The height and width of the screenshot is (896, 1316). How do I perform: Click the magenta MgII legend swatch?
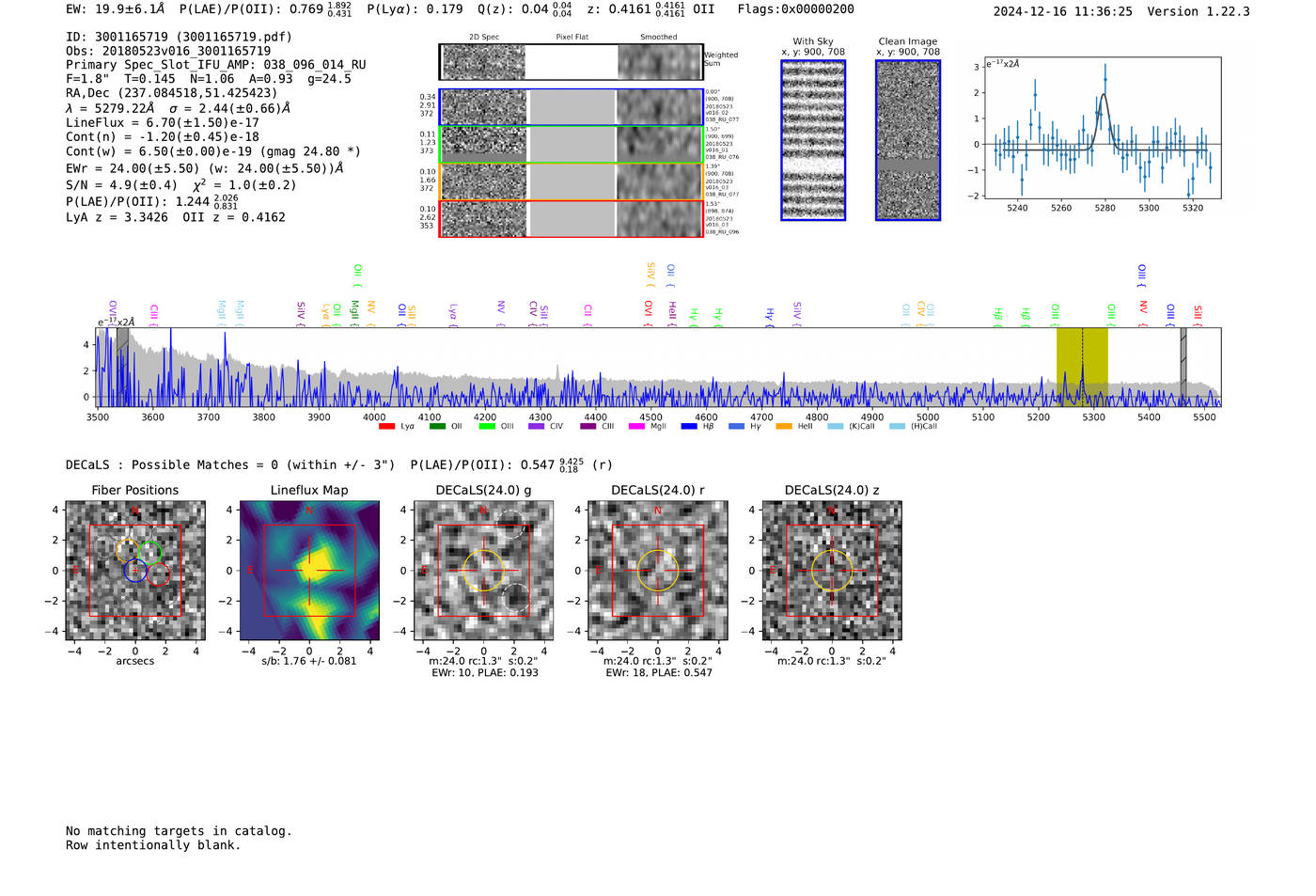coord(637,427)
